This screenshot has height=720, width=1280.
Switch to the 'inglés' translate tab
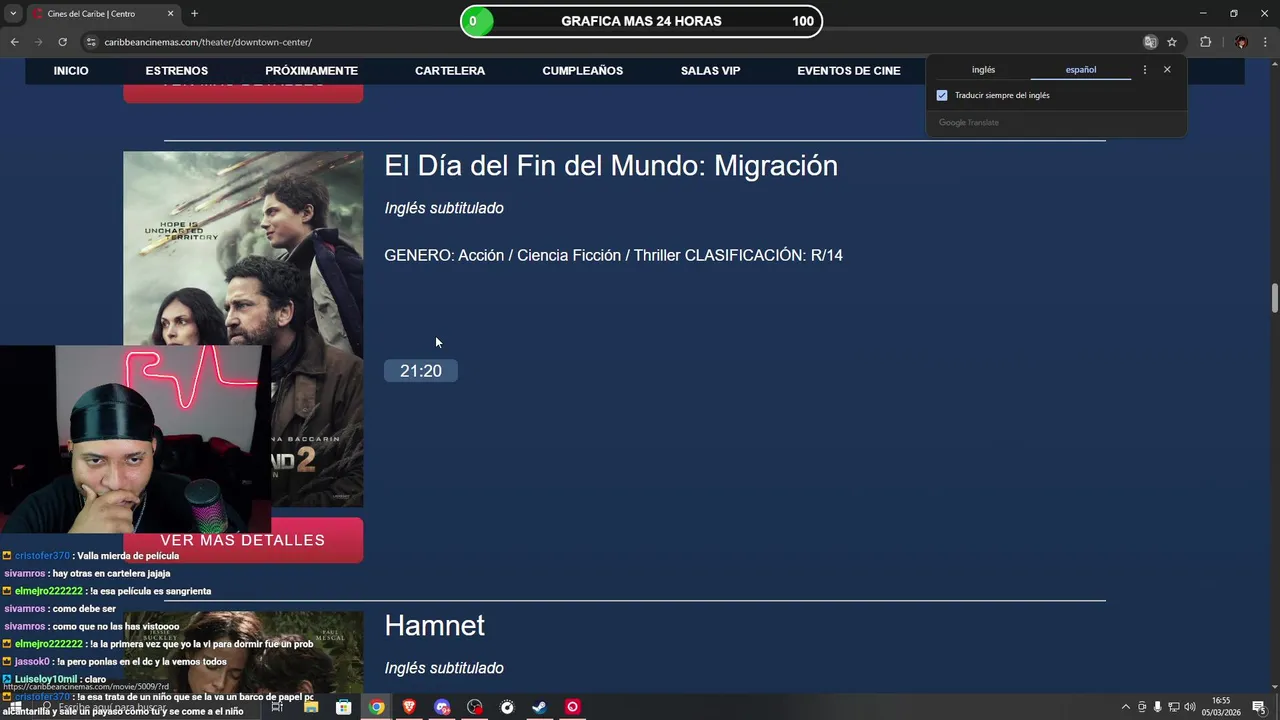[x=983, y=70]
